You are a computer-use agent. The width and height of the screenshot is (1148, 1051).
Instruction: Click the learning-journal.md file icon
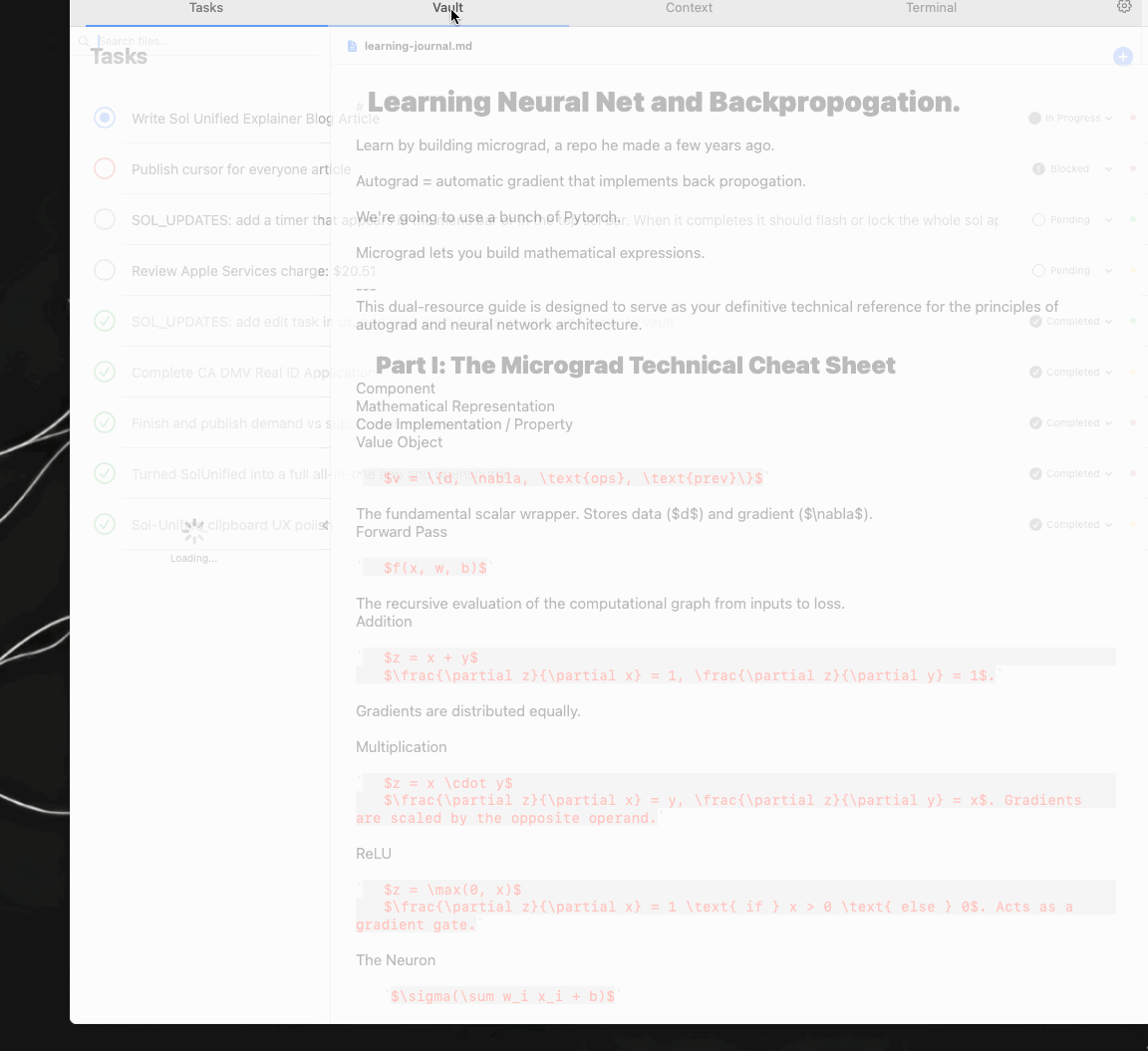[x=352, y=46]
